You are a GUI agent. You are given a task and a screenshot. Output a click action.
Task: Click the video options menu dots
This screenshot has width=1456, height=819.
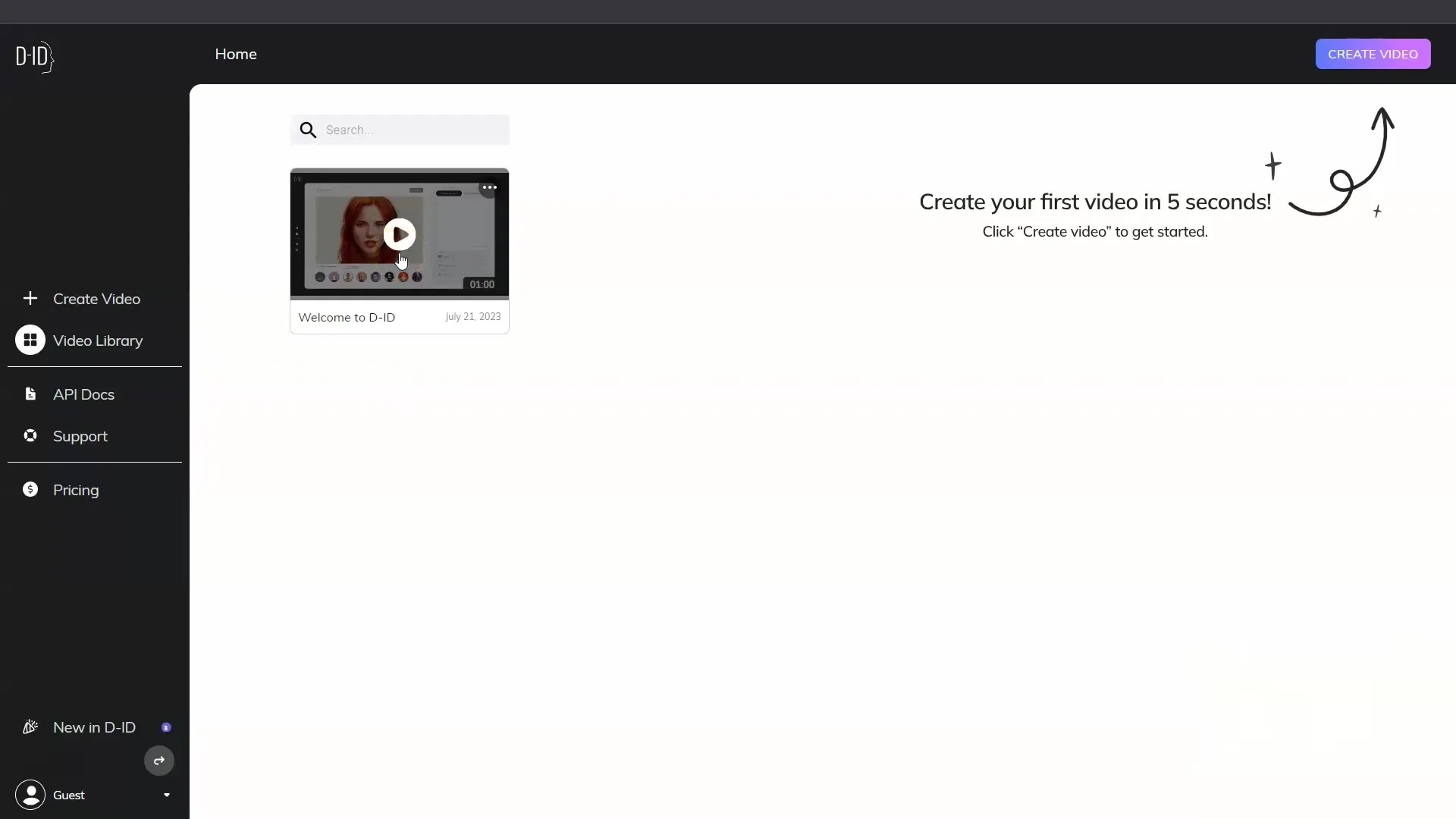click(488, 187)
